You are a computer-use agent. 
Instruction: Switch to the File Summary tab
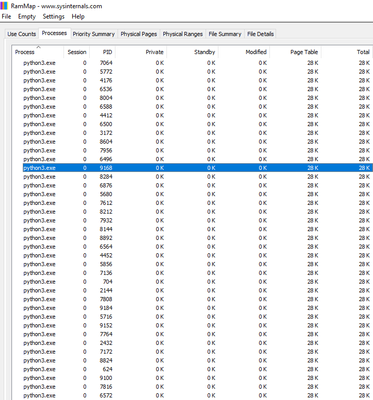click(225, 34)
